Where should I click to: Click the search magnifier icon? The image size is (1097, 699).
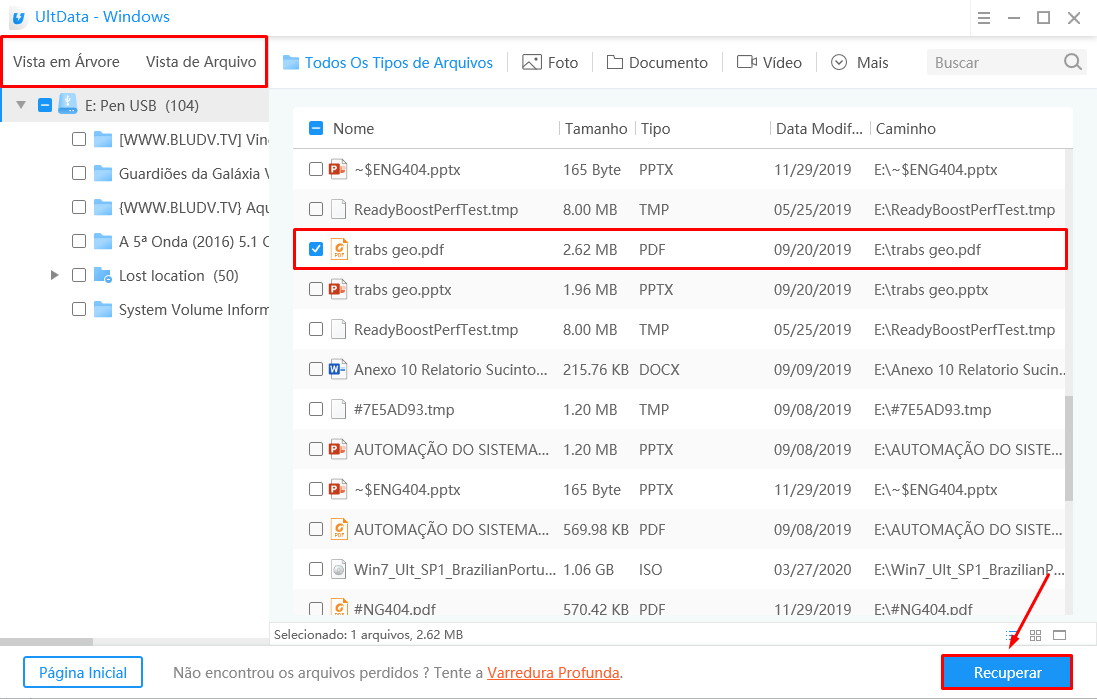1073,62
